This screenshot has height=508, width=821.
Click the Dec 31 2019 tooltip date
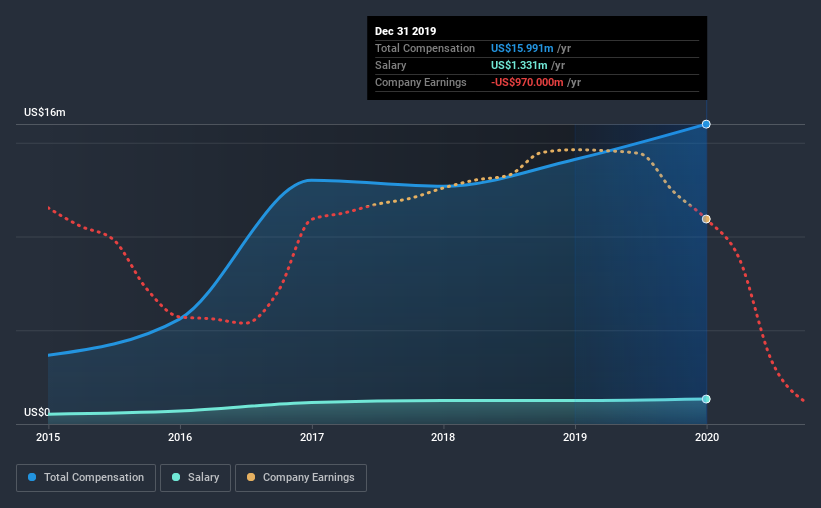click(405, 31)
